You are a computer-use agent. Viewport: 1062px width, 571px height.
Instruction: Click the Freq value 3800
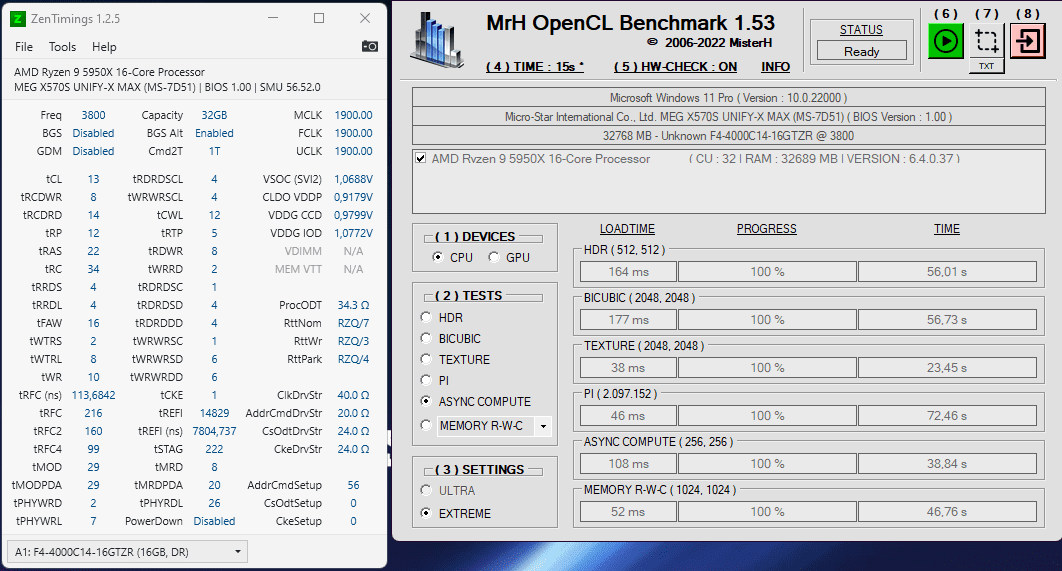pos(93,115)
